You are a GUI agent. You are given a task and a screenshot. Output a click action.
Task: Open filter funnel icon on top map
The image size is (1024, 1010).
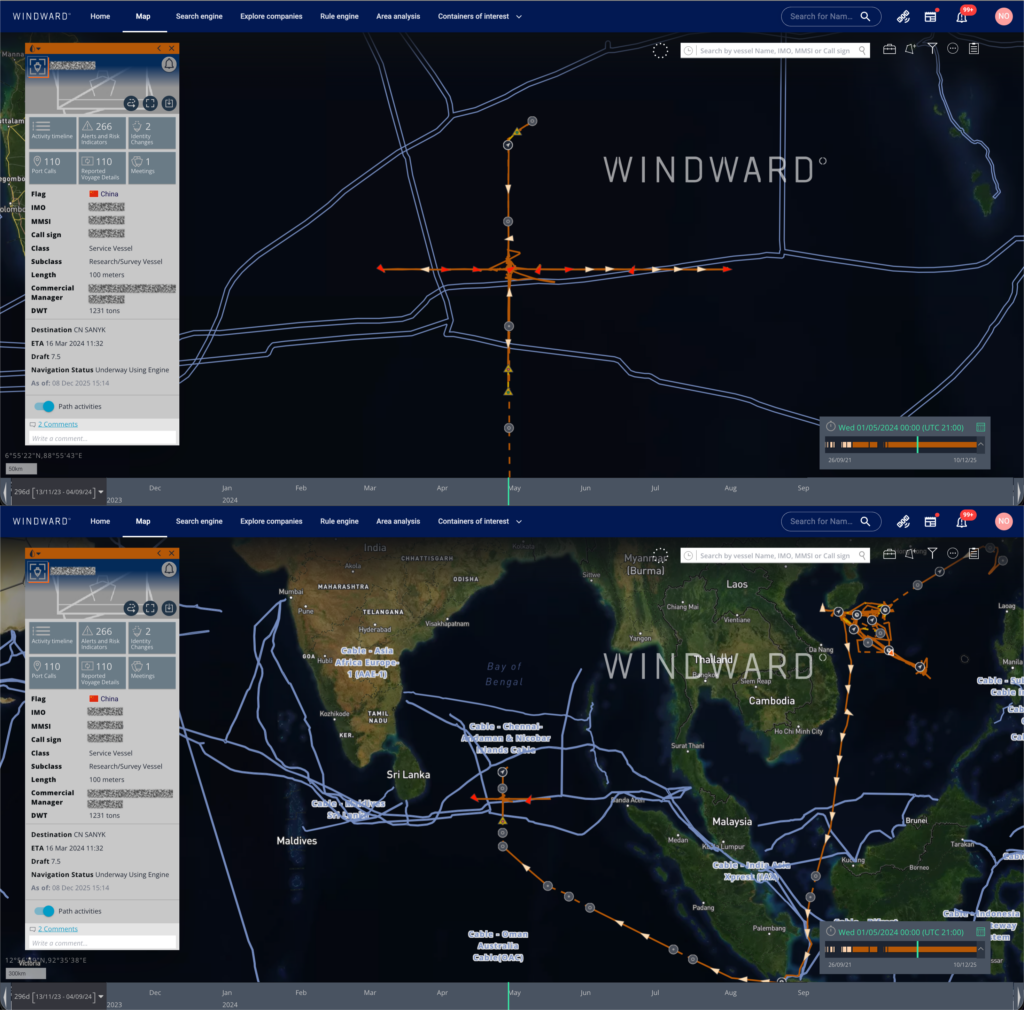click(x=932, y=48)
